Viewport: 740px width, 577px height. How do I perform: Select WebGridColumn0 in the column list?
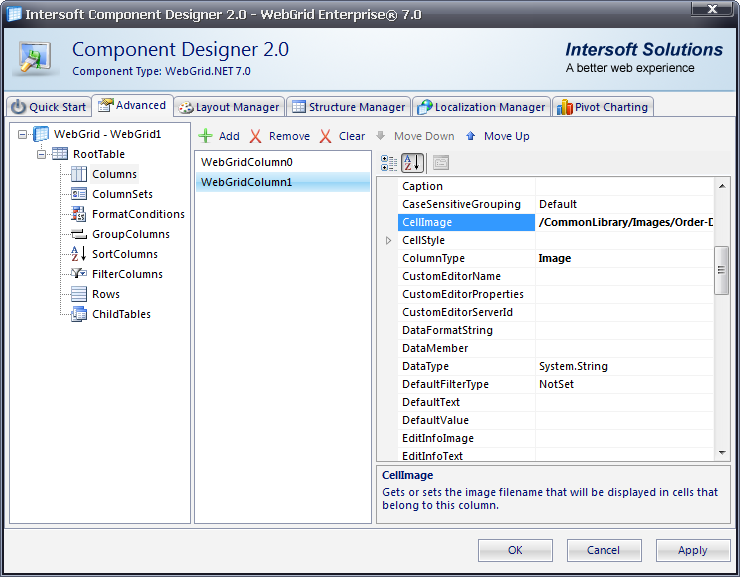tap(246, 161)
